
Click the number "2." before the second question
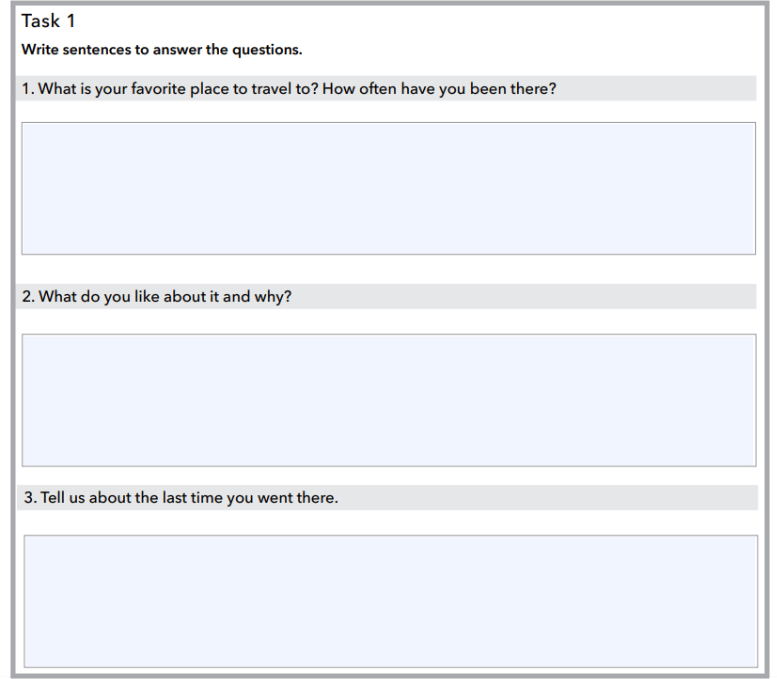(28, 297)
